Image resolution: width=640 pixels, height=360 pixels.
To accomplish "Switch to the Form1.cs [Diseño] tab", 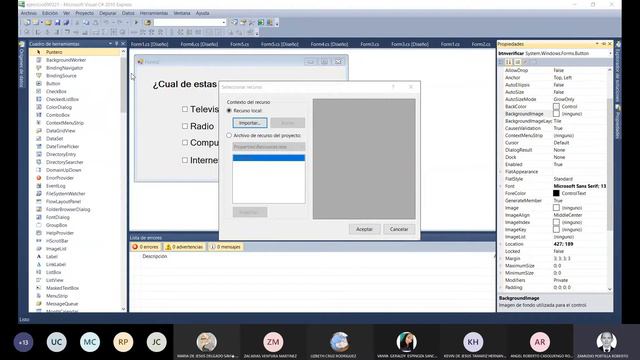I will click(149, 44).
